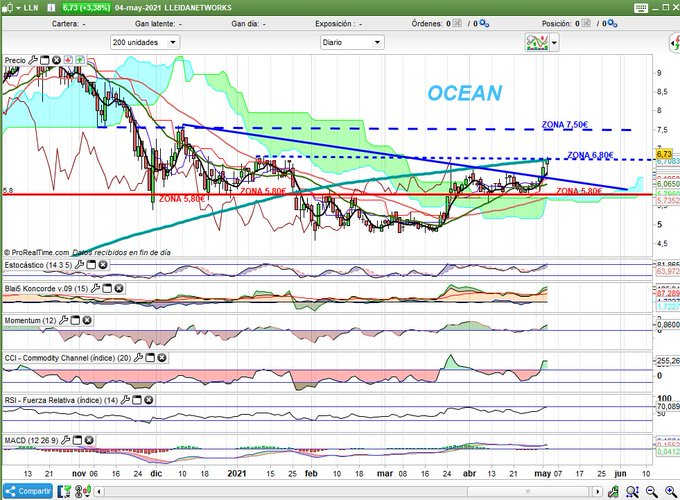Image resolution: width=680 pixels, height=500 pixels.
Task: Open CCI indicator settings wrench
Action: (138, 358)
